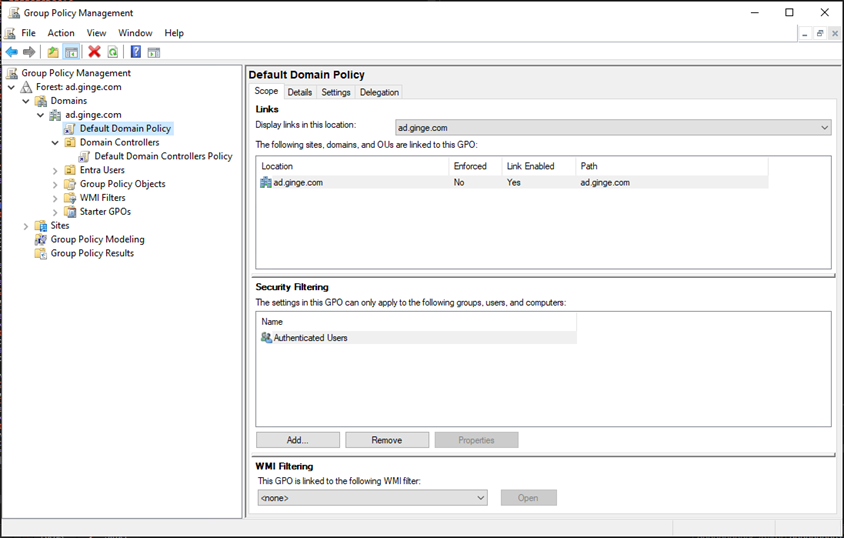The width and height of the screenshot is (844, 538).
Task: Click the green Refresh toolbar icon
Action: [x=112, y=52]
